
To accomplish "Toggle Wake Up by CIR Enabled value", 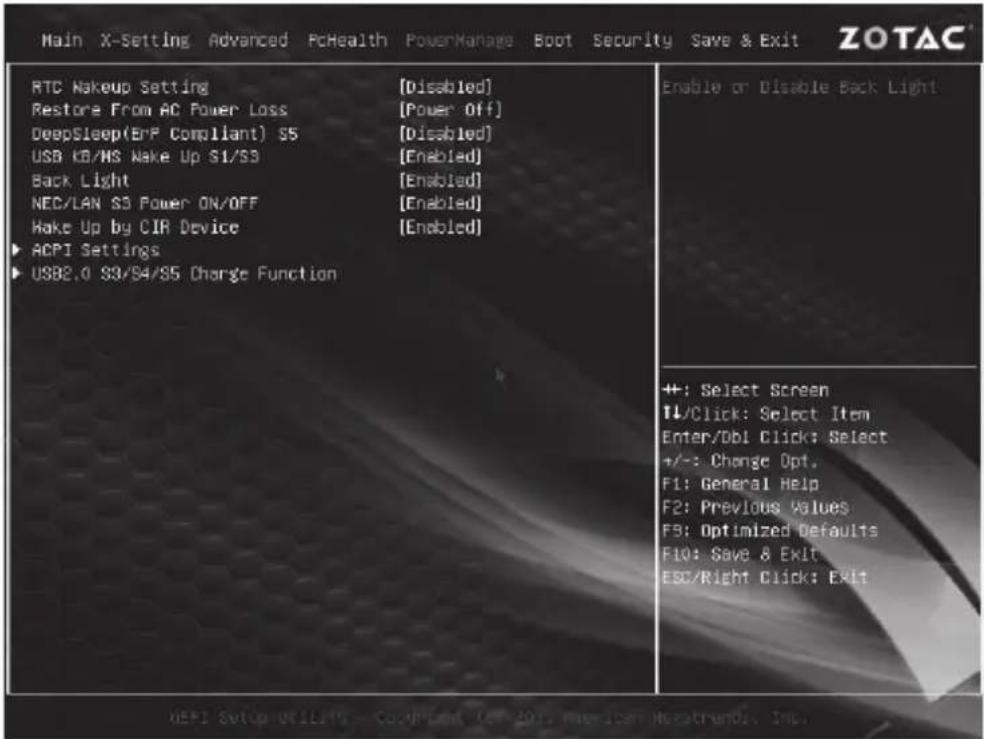I will [x=441, y=227].
